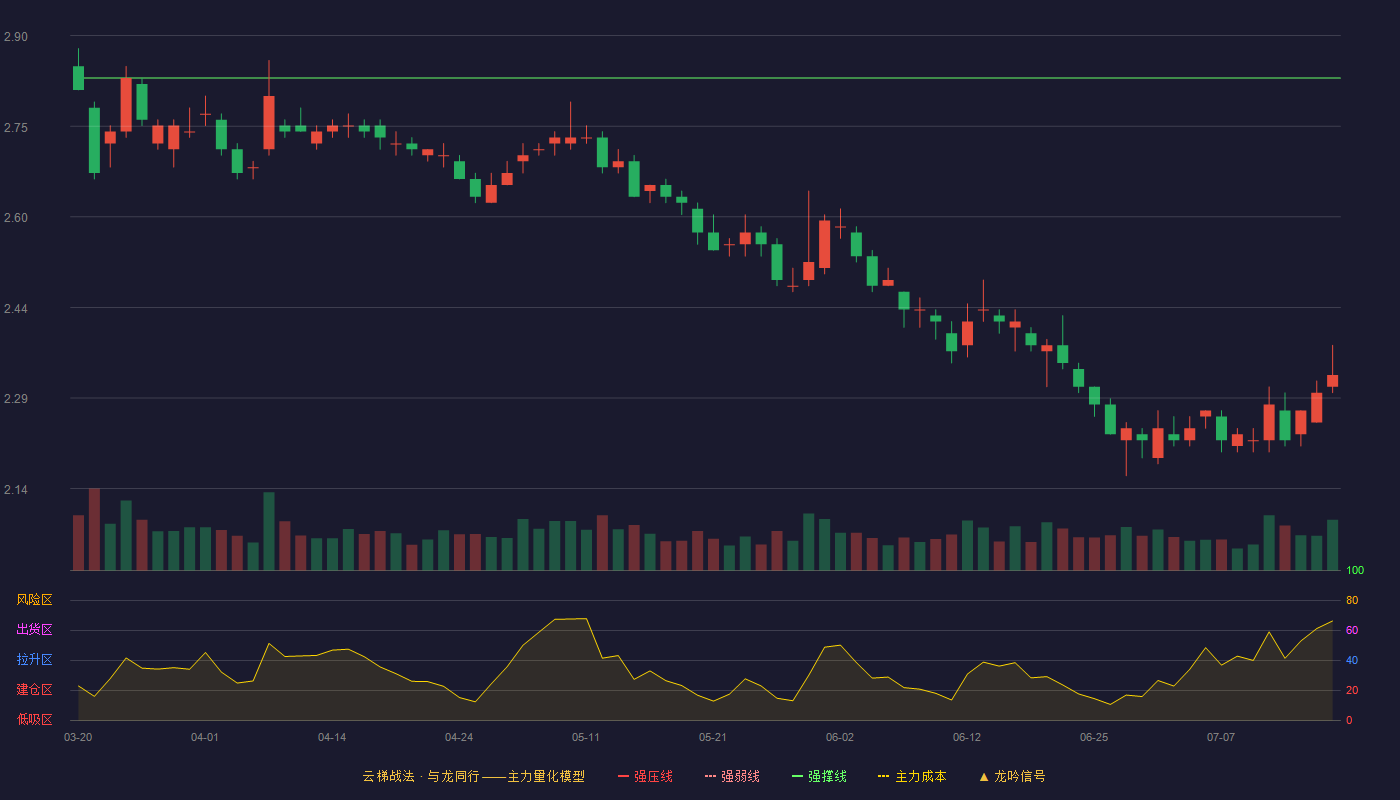Select the 低吸区 zone label
The height and width of the screenshot is (800, 1400).
click(34, 720)
